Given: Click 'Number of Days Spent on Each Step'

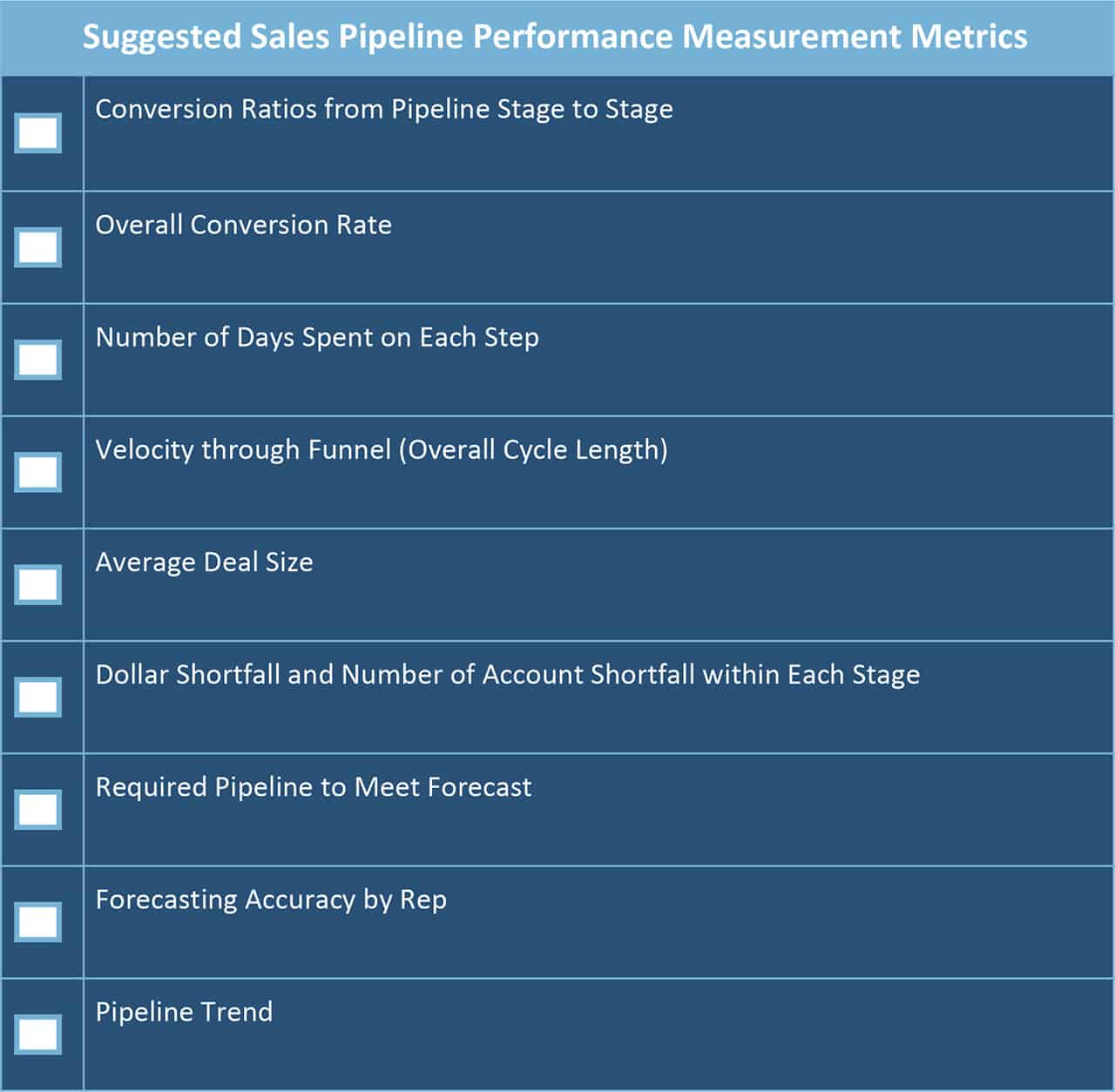Looking at the screenshot, I should [317, 337].
